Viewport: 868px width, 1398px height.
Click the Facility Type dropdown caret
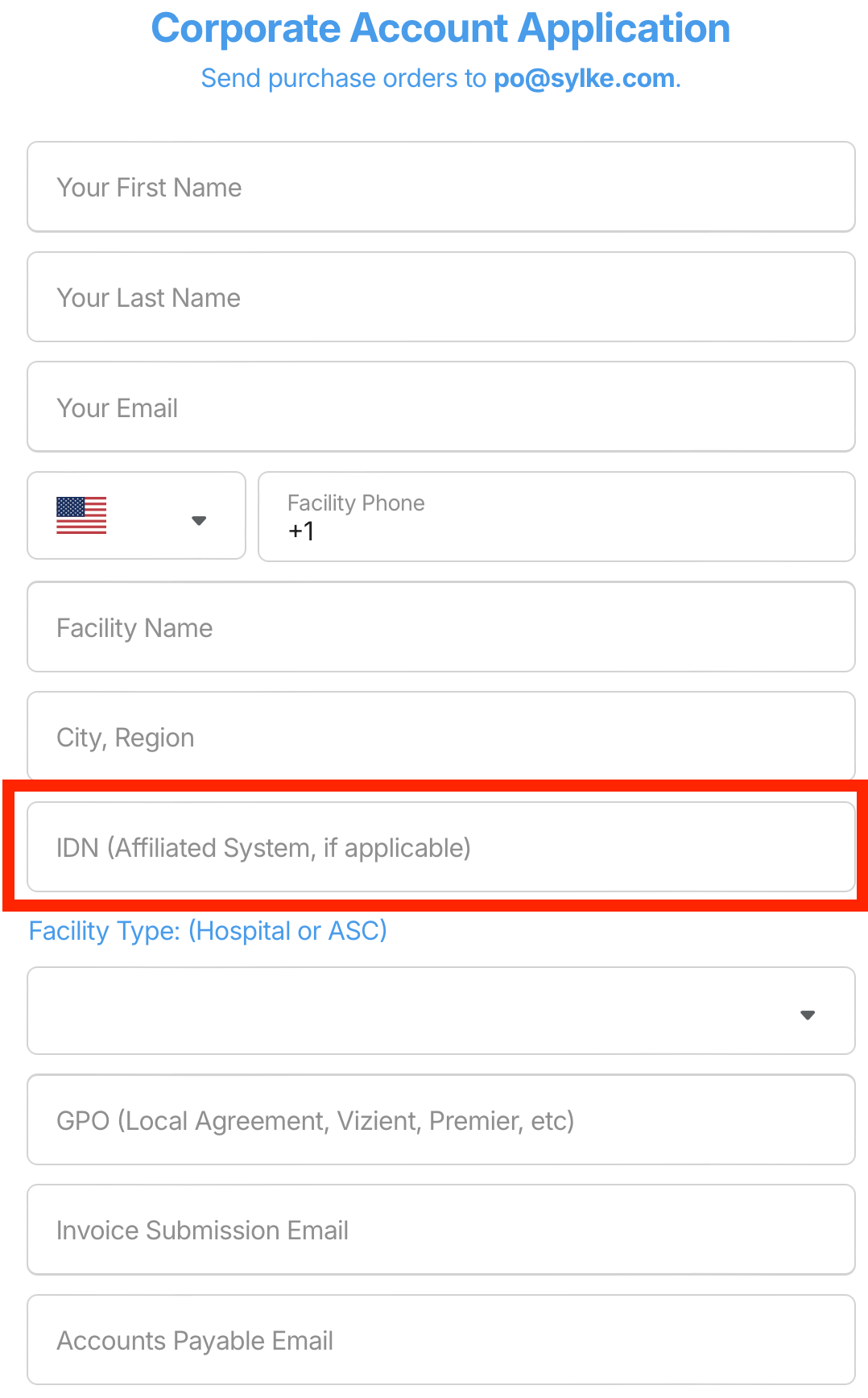coord(808,1015)
